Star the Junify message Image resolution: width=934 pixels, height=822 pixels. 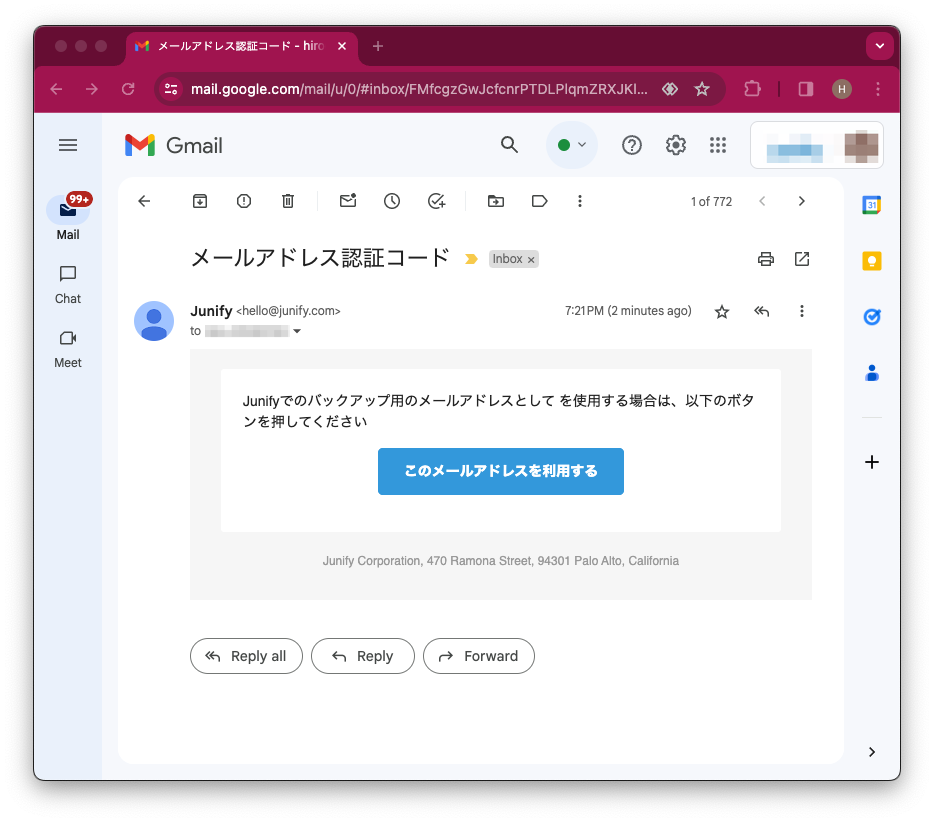(722, 312)
